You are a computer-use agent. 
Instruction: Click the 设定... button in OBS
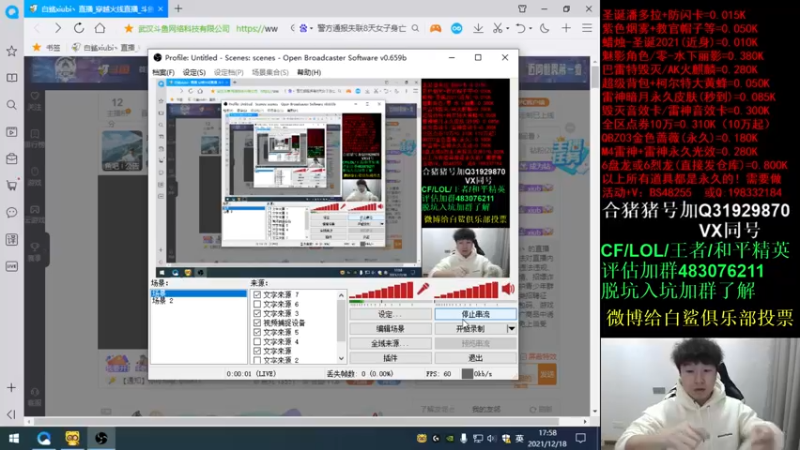pos(390,314)
